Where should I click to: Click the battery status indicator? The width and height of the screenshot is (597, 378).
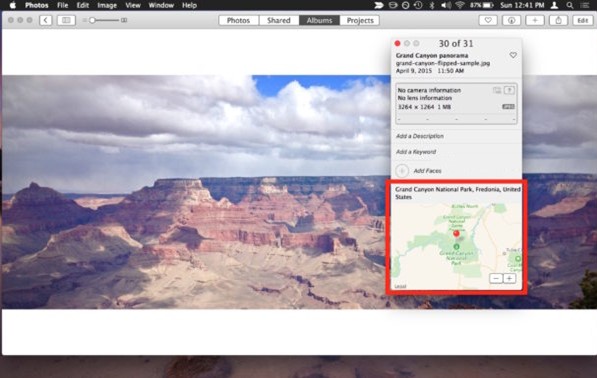482,5
